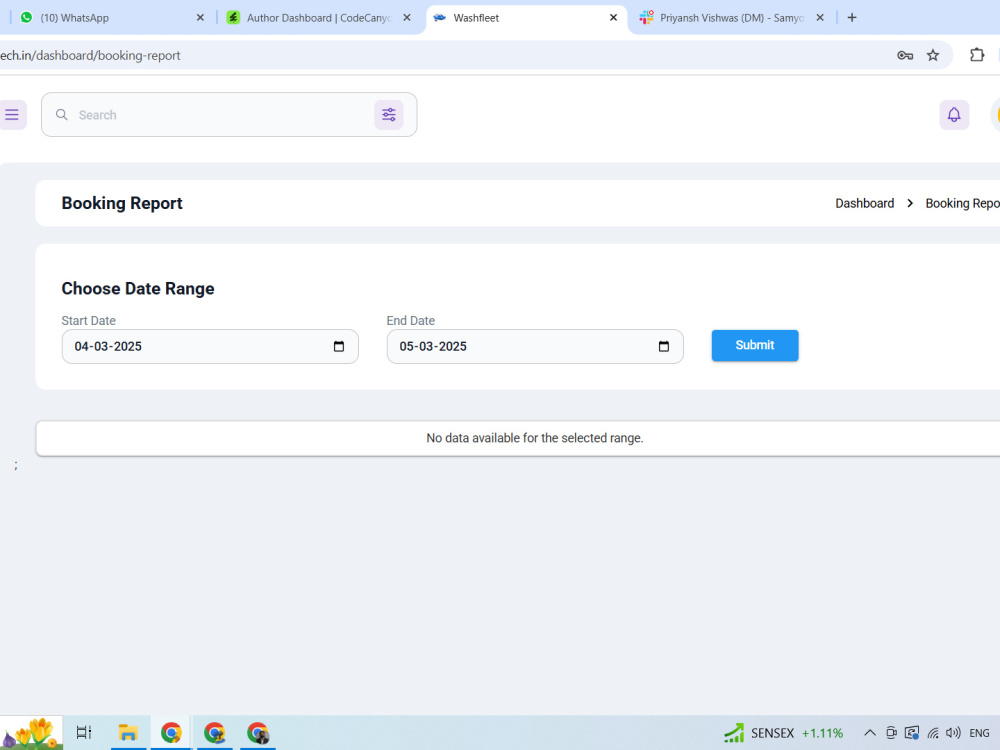Open the Chrome extensions puzzle icon
This screenshot has width=1000, height=750.
pyautogui.click(x=977, y=55)
